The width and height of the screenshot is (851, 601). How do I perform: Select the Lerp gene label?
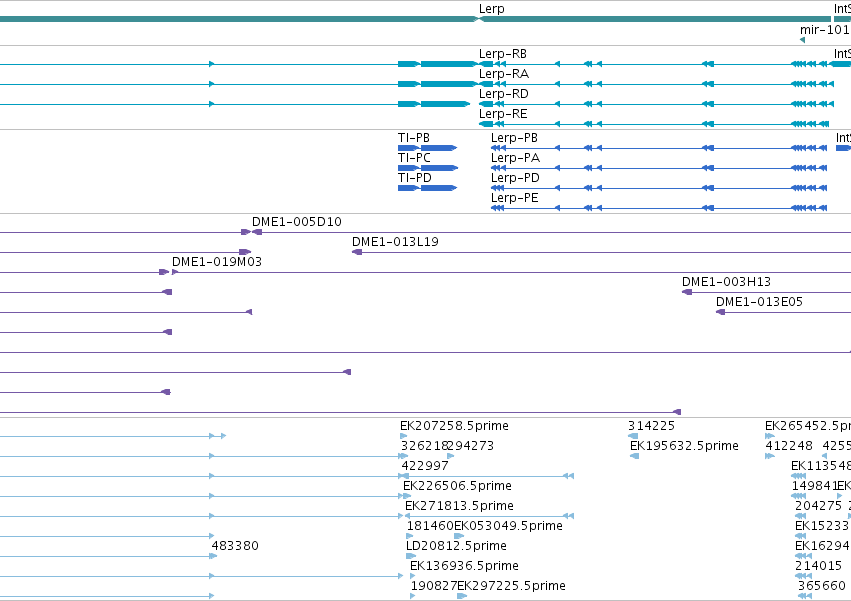tap(491, 9)
